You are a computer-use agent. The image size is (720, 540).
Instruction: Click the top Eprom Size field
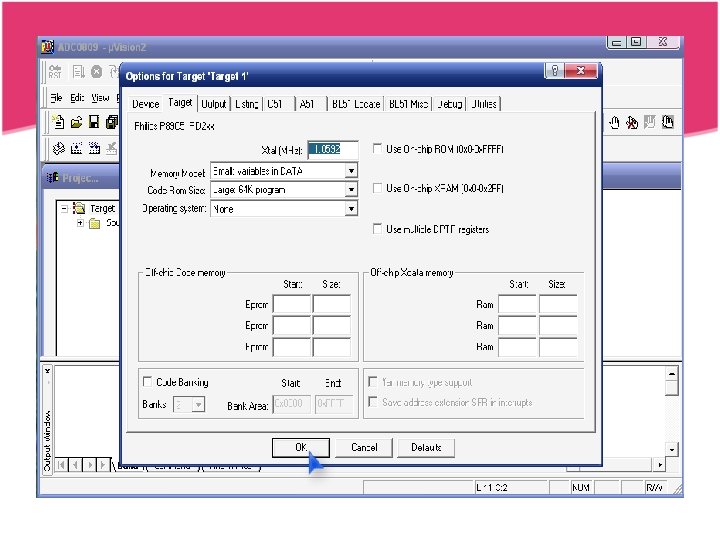(x=332, y=304)
